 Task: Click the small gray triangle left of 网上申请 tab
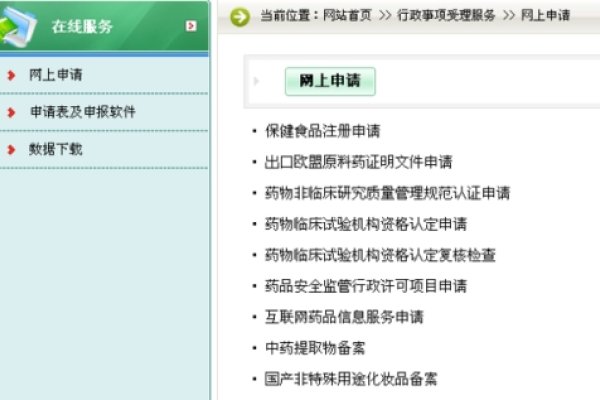tap(256, 81)
